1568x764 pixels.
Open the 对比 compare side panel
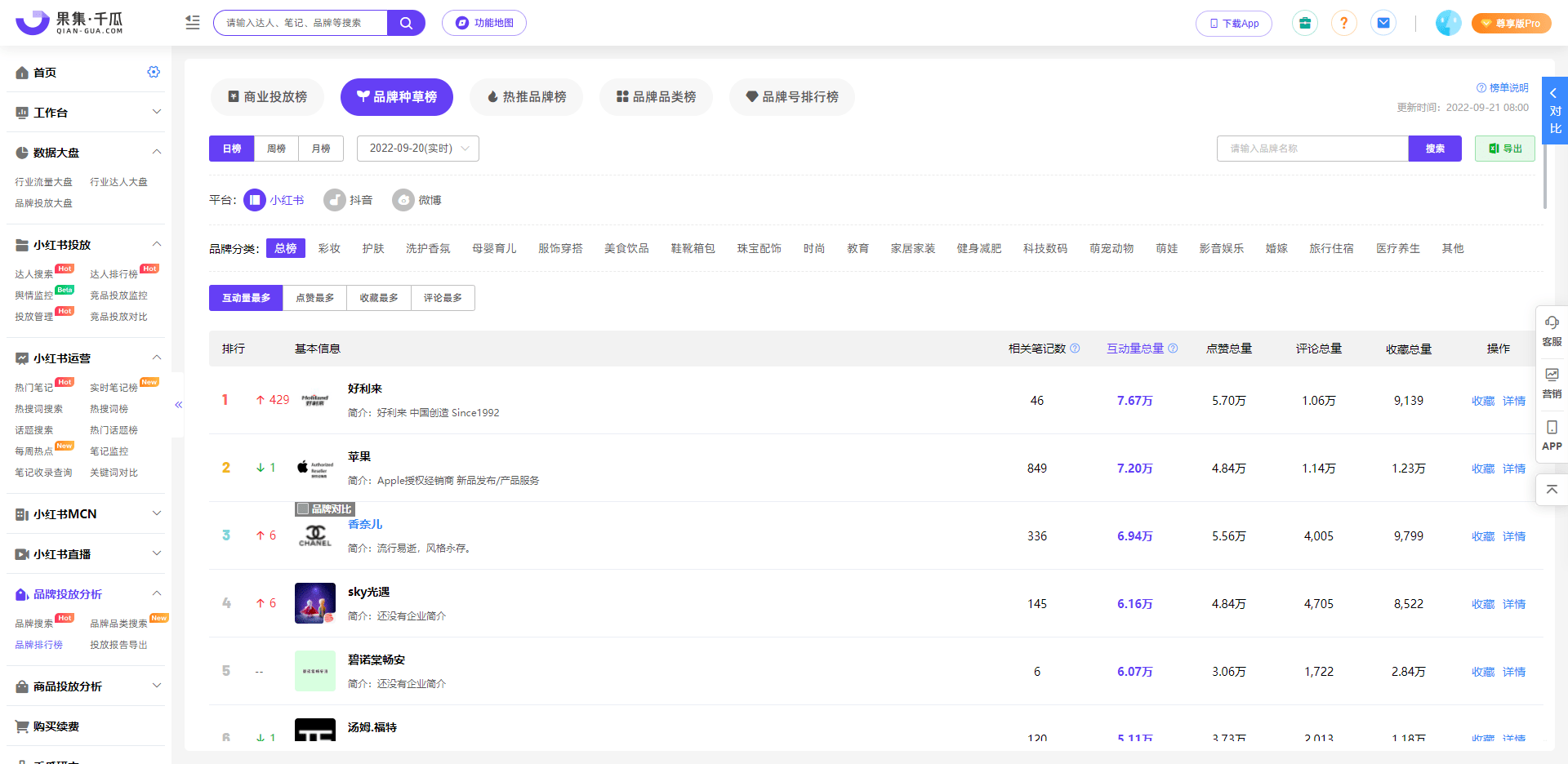point(1555,110)
